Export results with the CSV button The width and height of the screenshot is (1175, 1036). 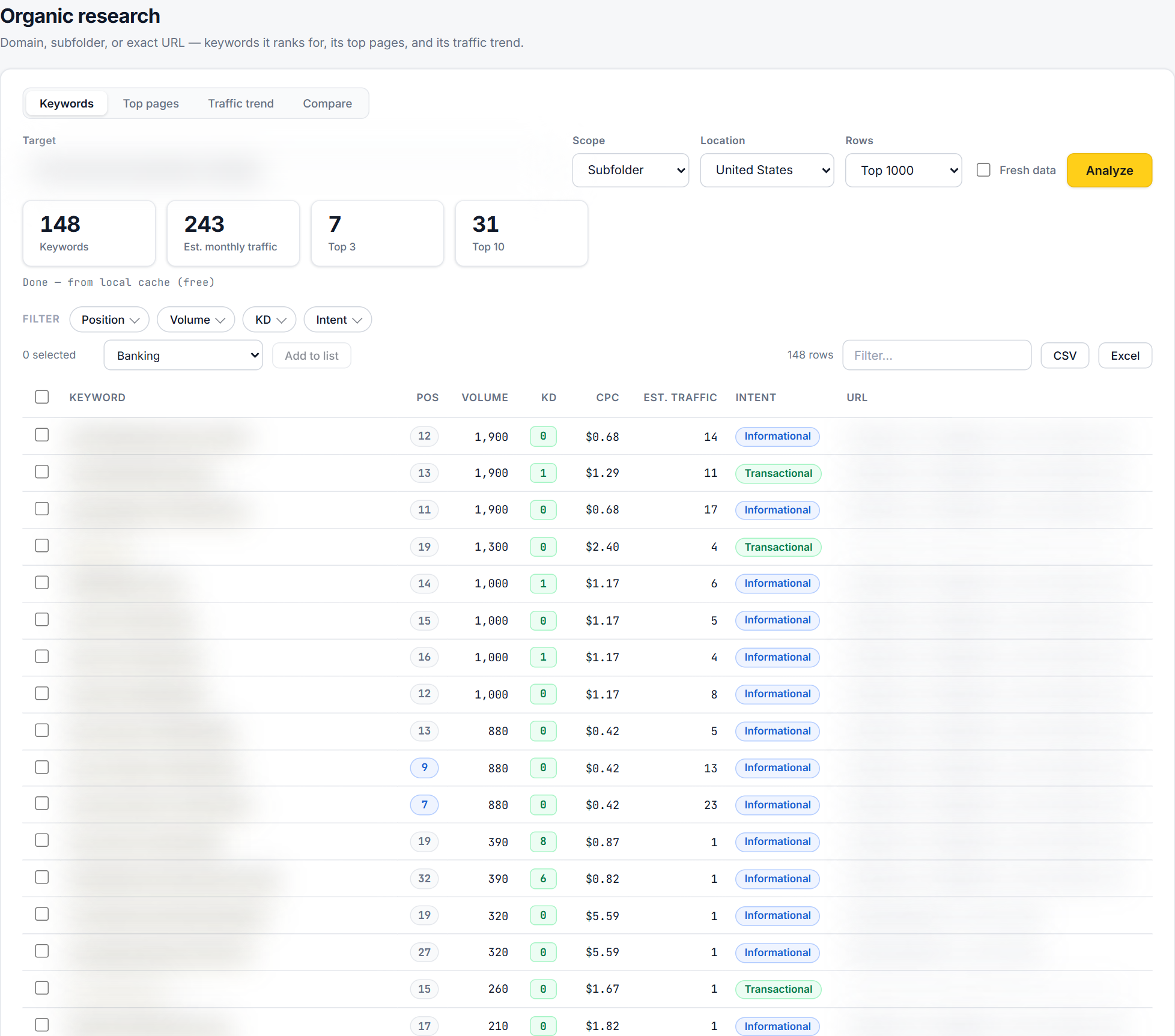(1064, 356)
